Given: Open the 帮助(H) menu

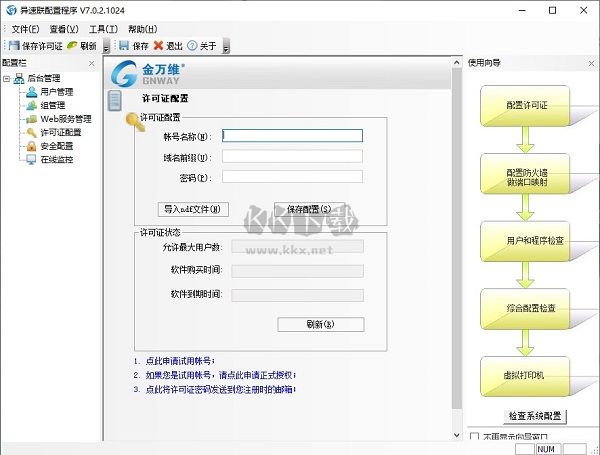Looking at the screenshot, I should click(x=142, y=29).
